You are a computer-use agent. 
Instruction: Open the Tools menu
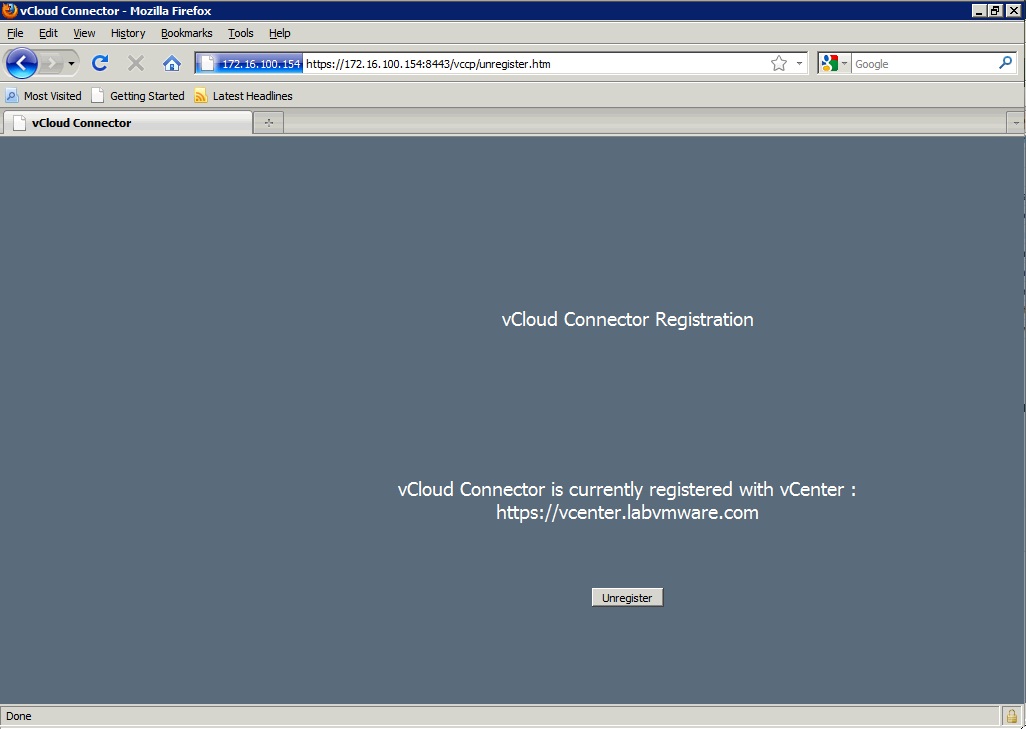pyautogui.click(x=240, y=33)
